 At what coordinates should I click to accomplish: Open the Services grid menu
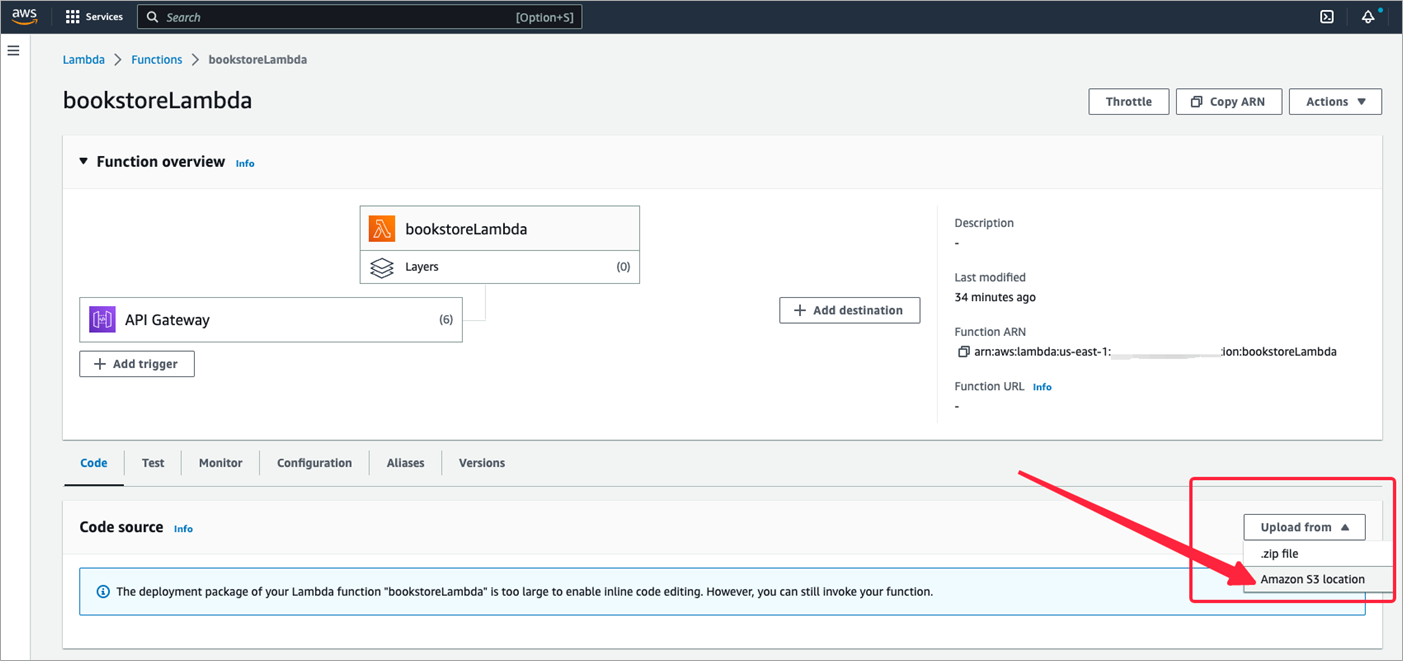(72, 17)
